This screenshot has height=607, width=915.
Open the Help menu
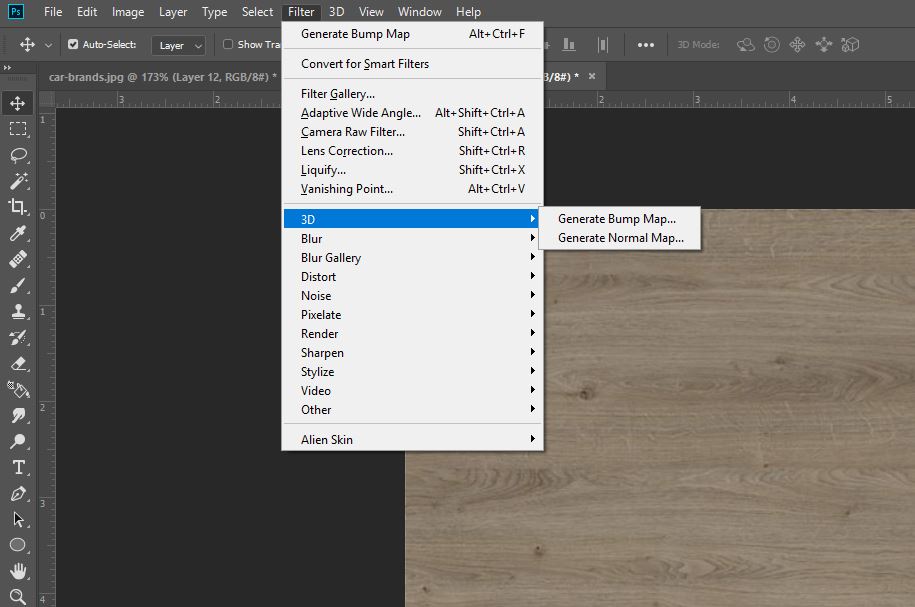tap(469, 12)
